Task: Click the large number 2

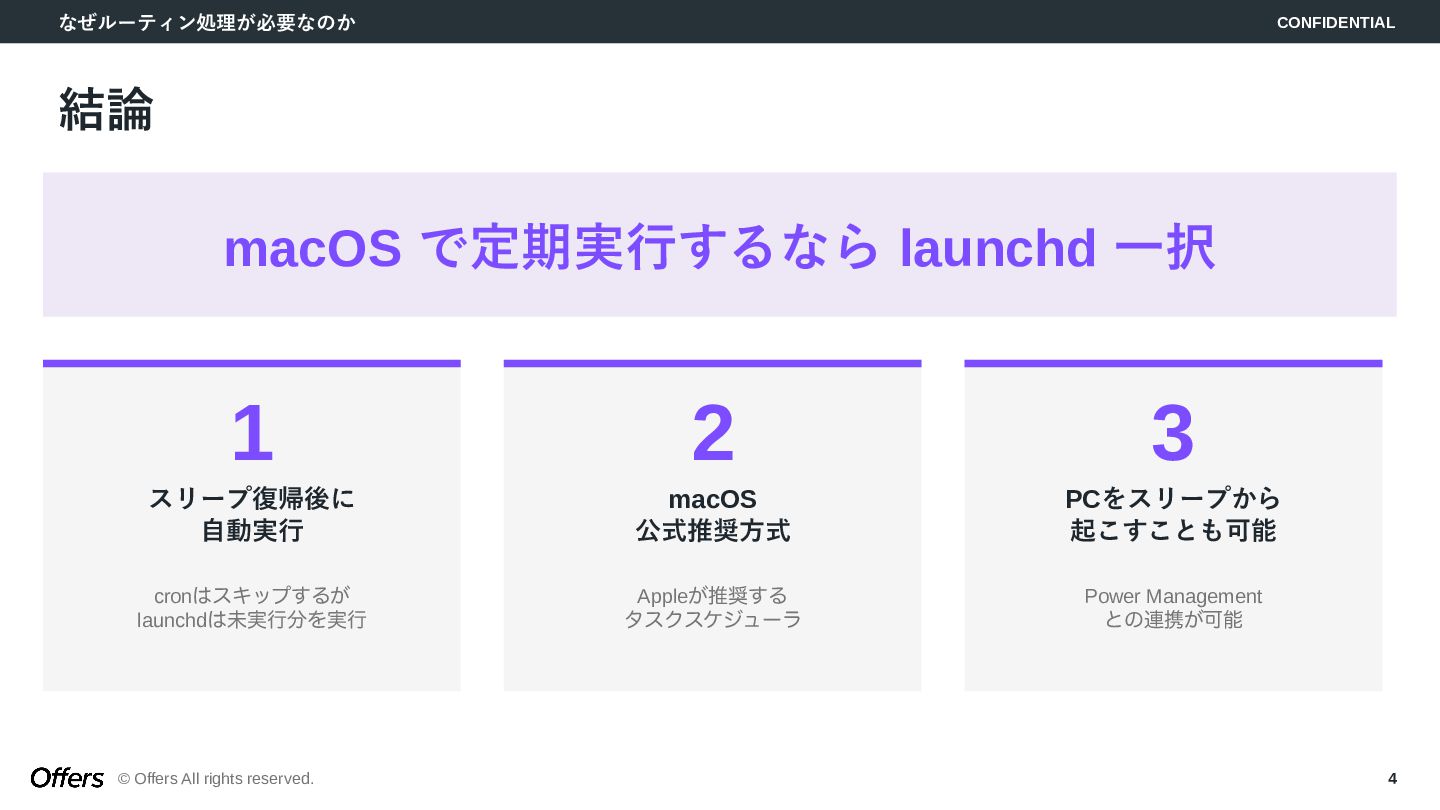Action: [x=713, y=433]
